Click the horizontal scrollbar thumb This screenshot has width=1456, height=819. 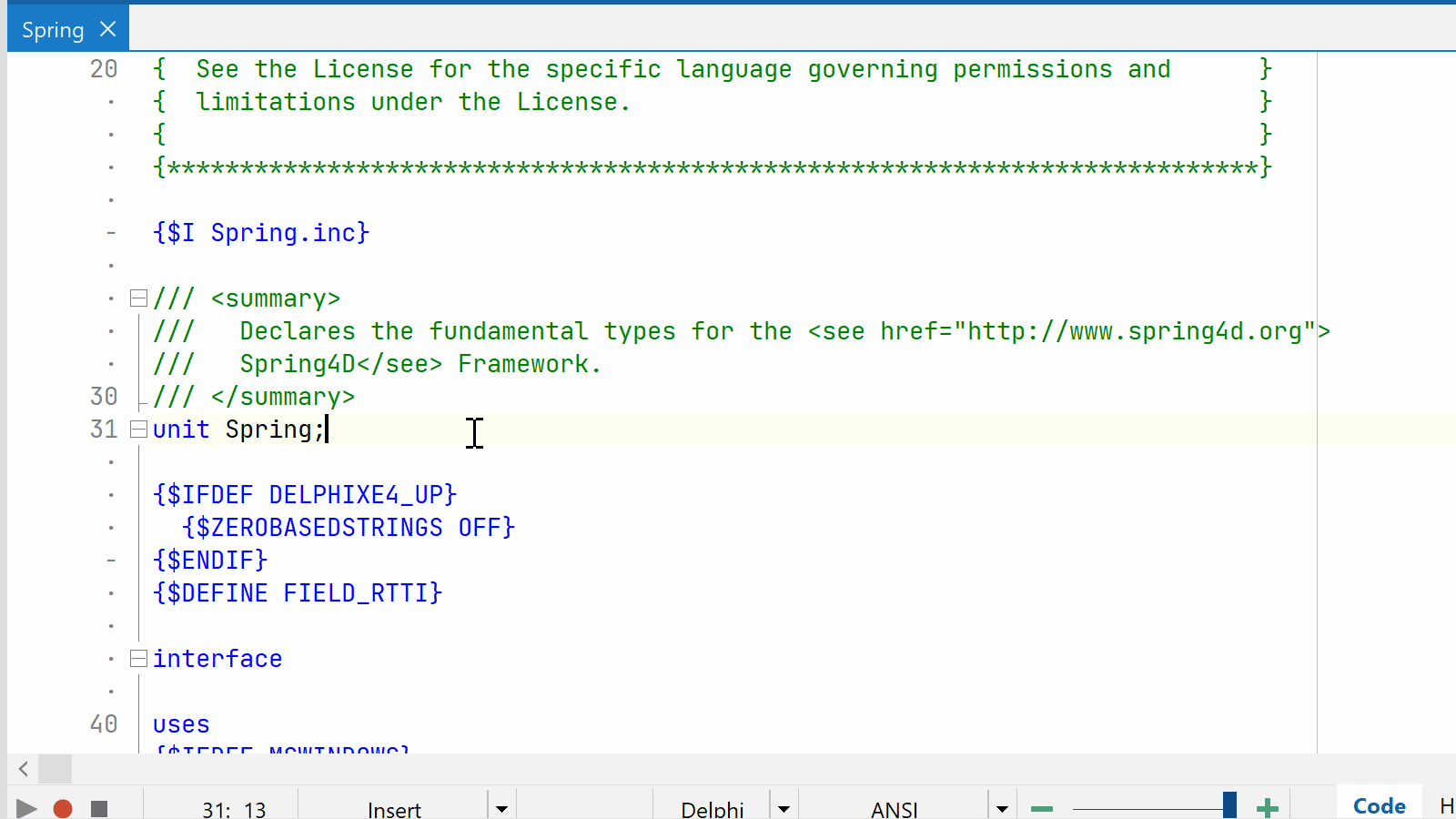(56, 769)
